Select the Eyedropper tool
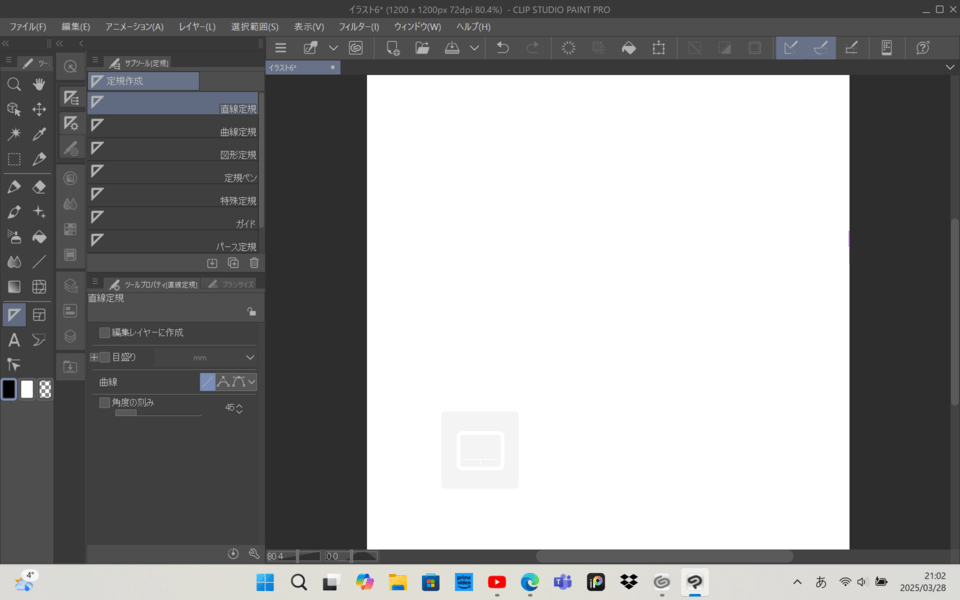 pyautogui.click(x=39, y=134)
